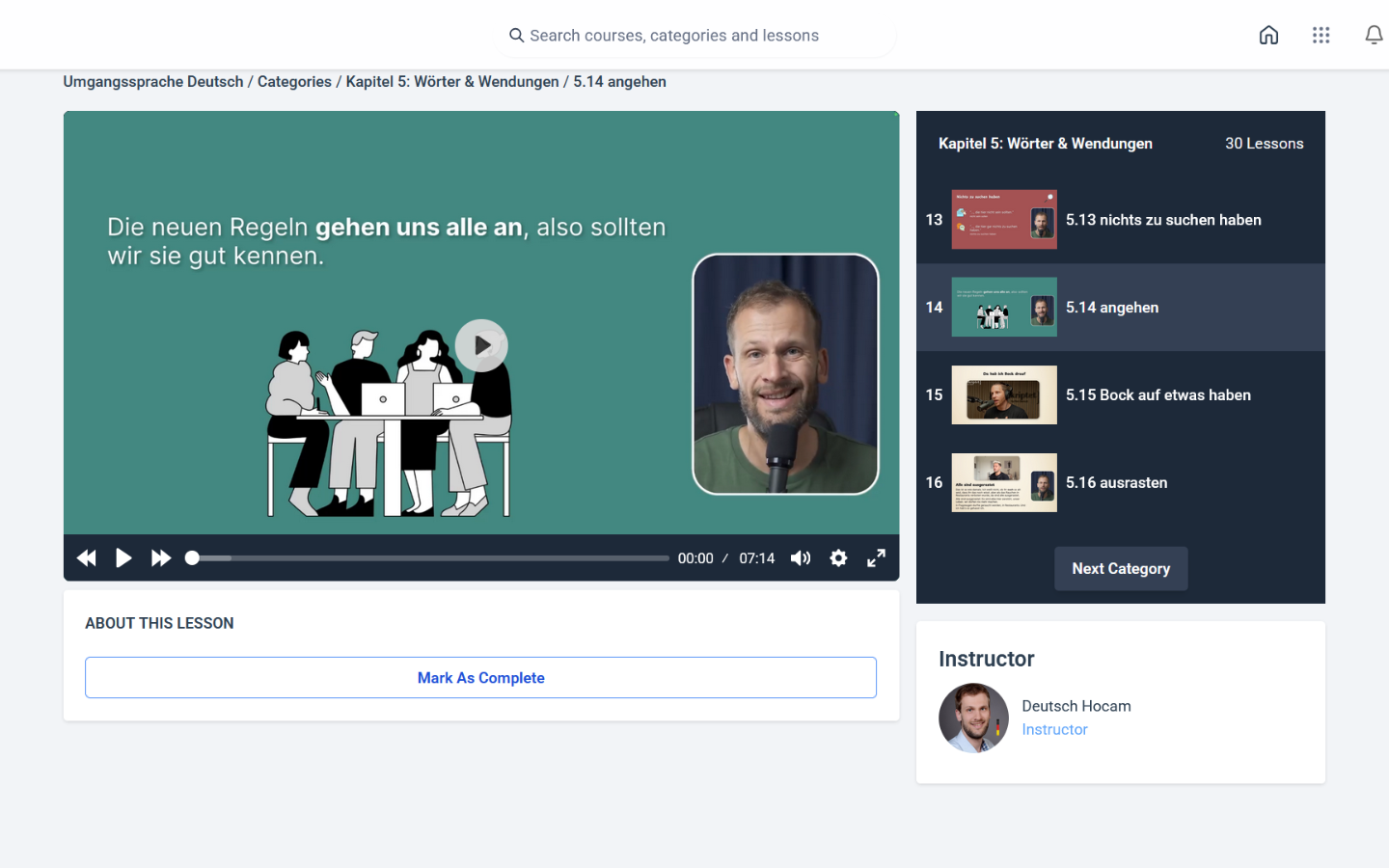Click the video progress seek bar
The width and height of the screenshot is (1389, 868).
point(429,558)
